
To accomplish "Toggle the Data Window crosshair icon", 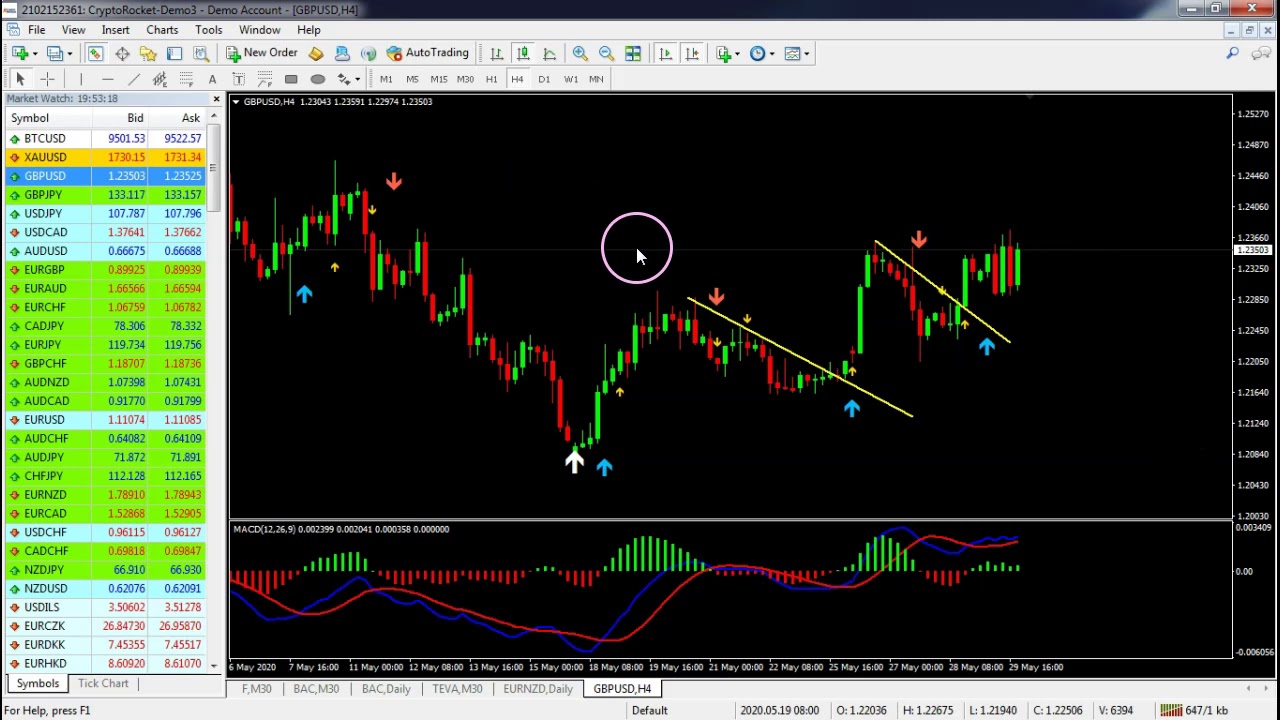I will [x=122, y=53].
